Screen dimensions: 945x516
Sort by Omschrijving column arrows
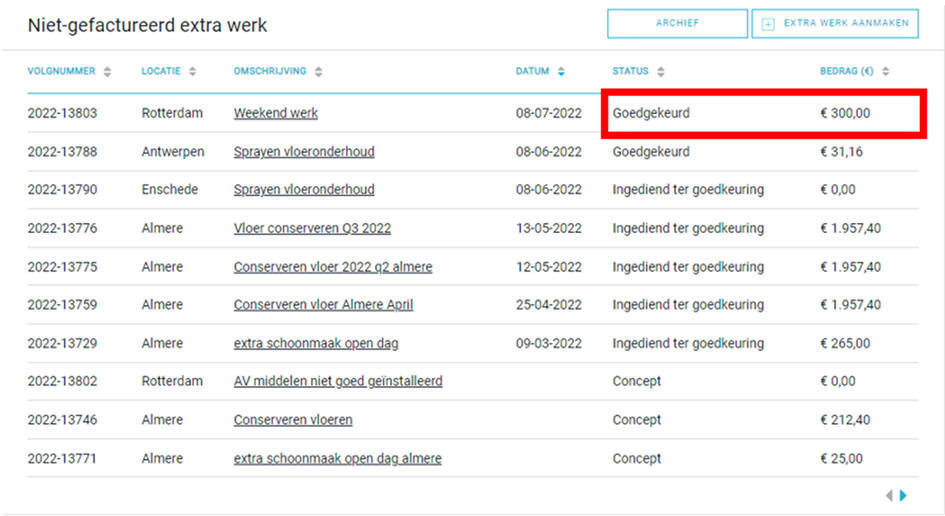(318, 72)
